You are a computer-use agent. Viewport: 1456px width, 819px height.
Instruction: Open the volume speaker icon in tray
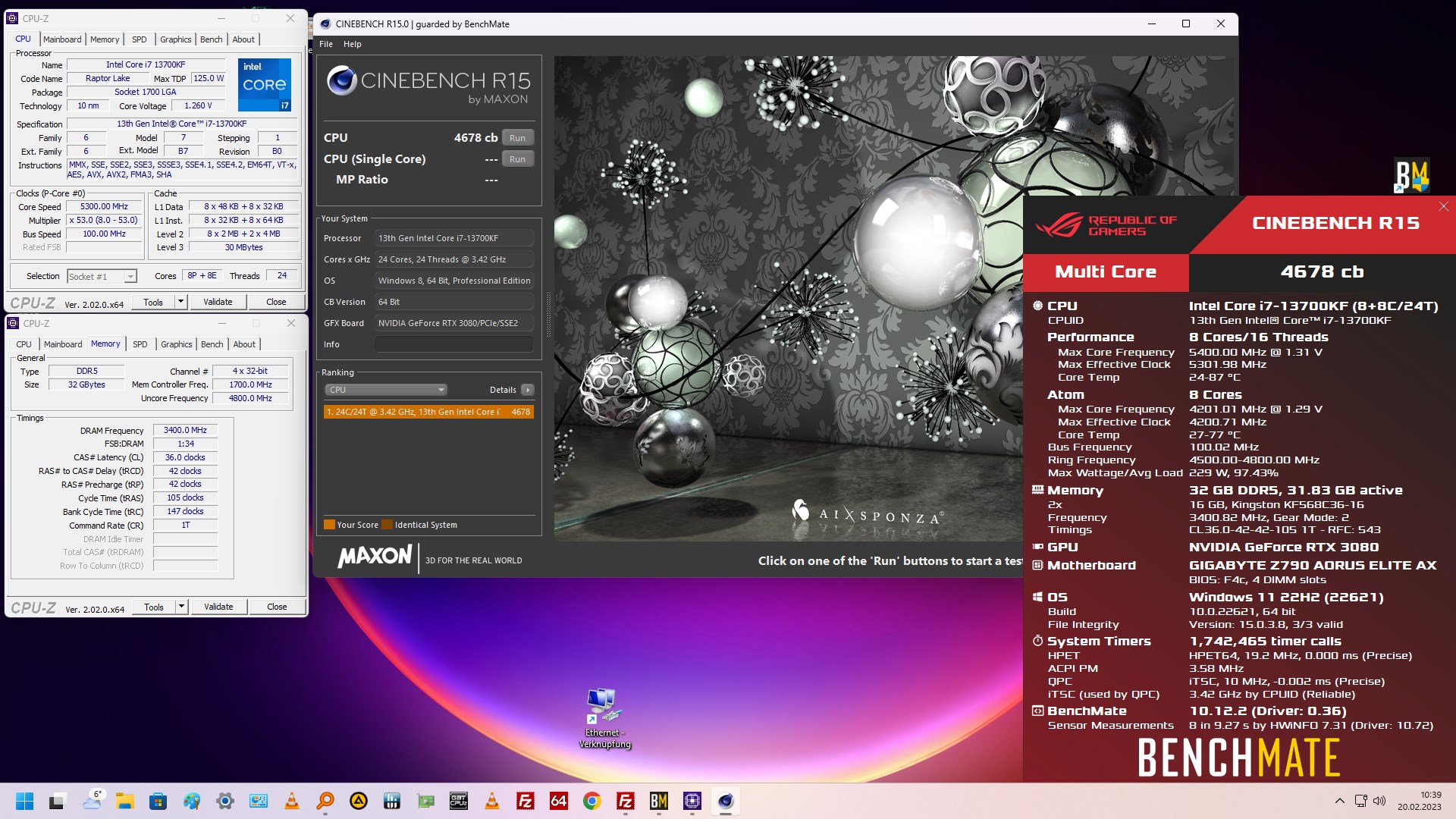pos(1379,801)
